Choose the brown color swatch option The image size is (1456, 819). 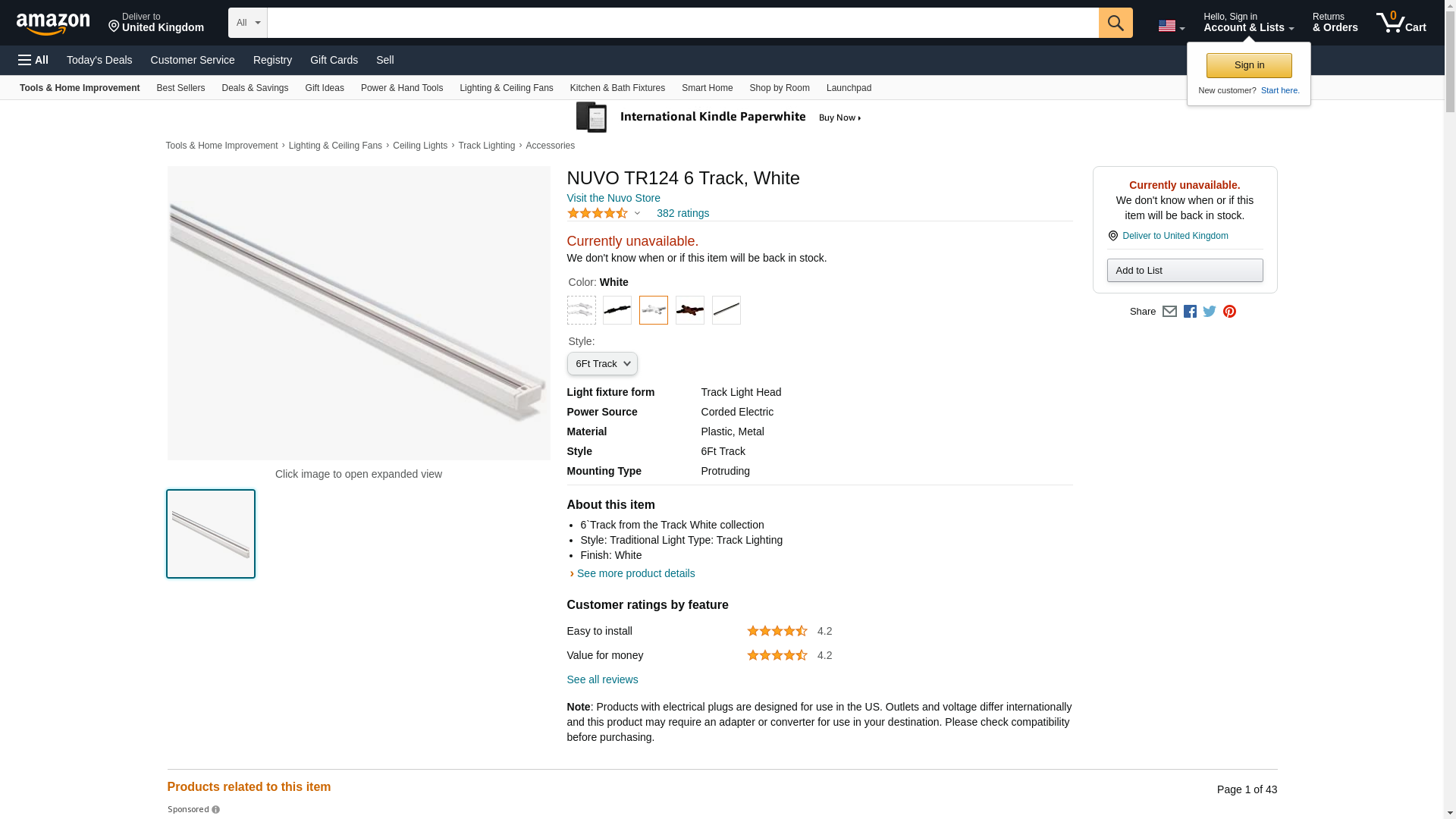(x=690, y=310)
